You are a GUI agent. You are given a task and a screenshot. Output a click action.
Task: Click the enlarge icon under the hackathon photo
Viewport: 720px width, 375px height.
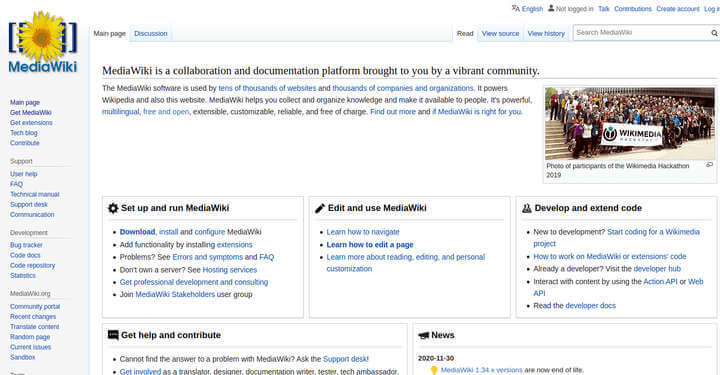709,165
